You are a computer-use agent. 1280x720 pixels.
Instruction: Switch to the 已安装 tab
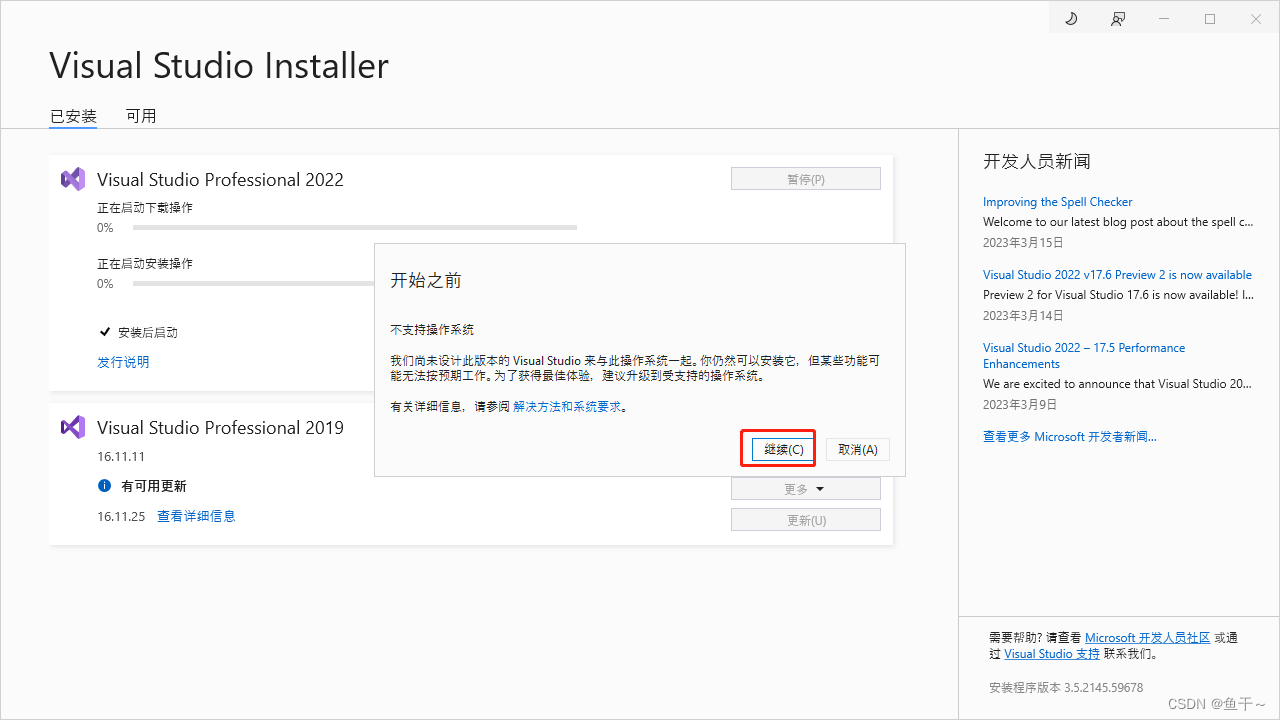(x=73, y=116)
